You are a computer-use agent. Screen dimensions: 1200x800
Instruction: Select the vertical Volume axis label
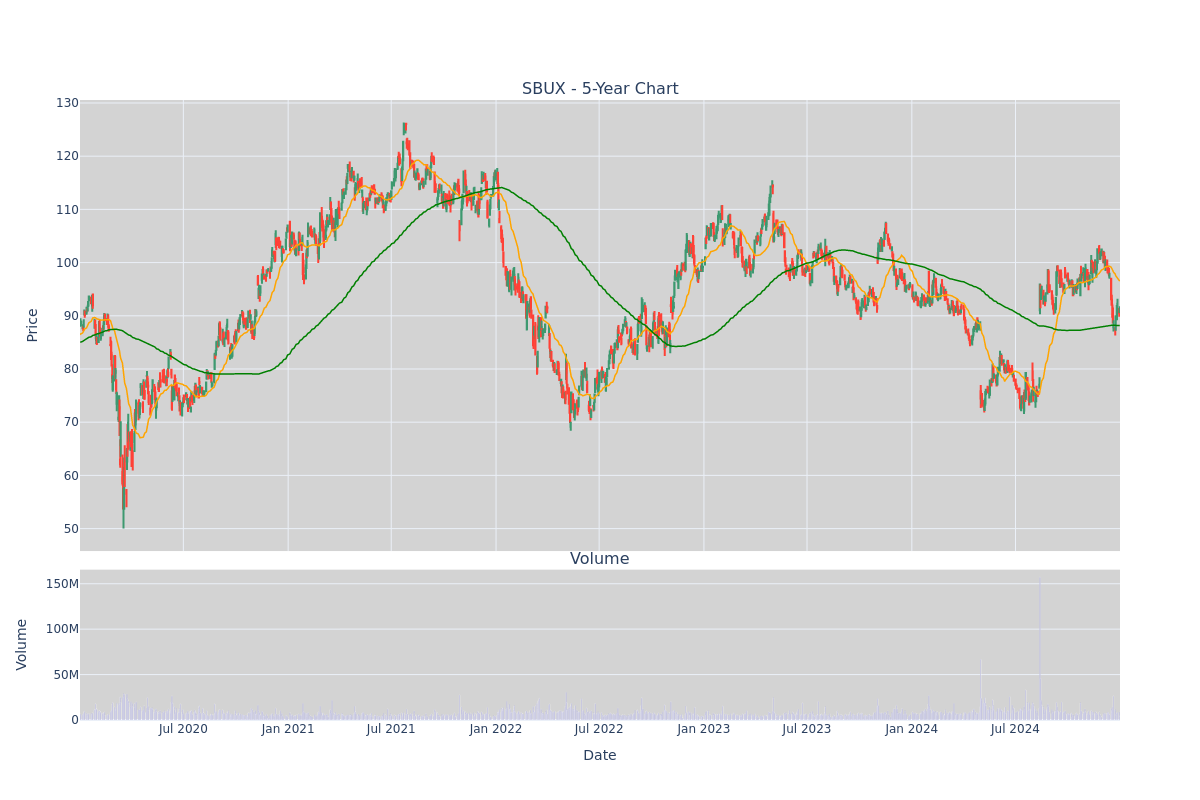click(x=22, y=644)
